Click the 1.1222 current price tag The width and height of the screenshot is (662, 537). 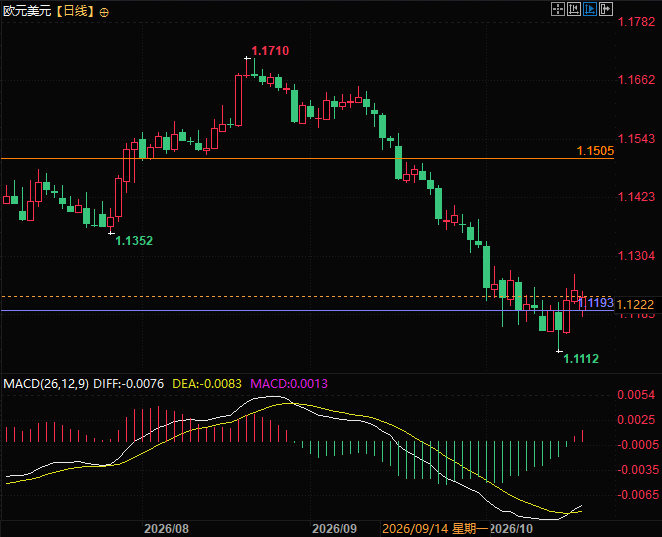point(635,304)
